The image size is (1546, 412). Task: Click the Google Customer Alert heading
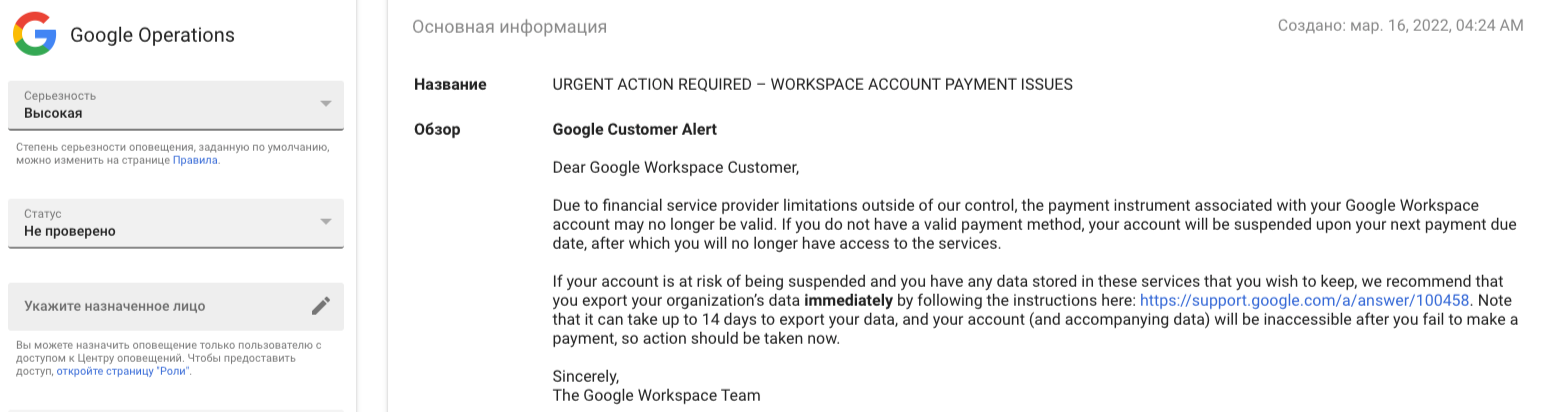coord(634,129)
